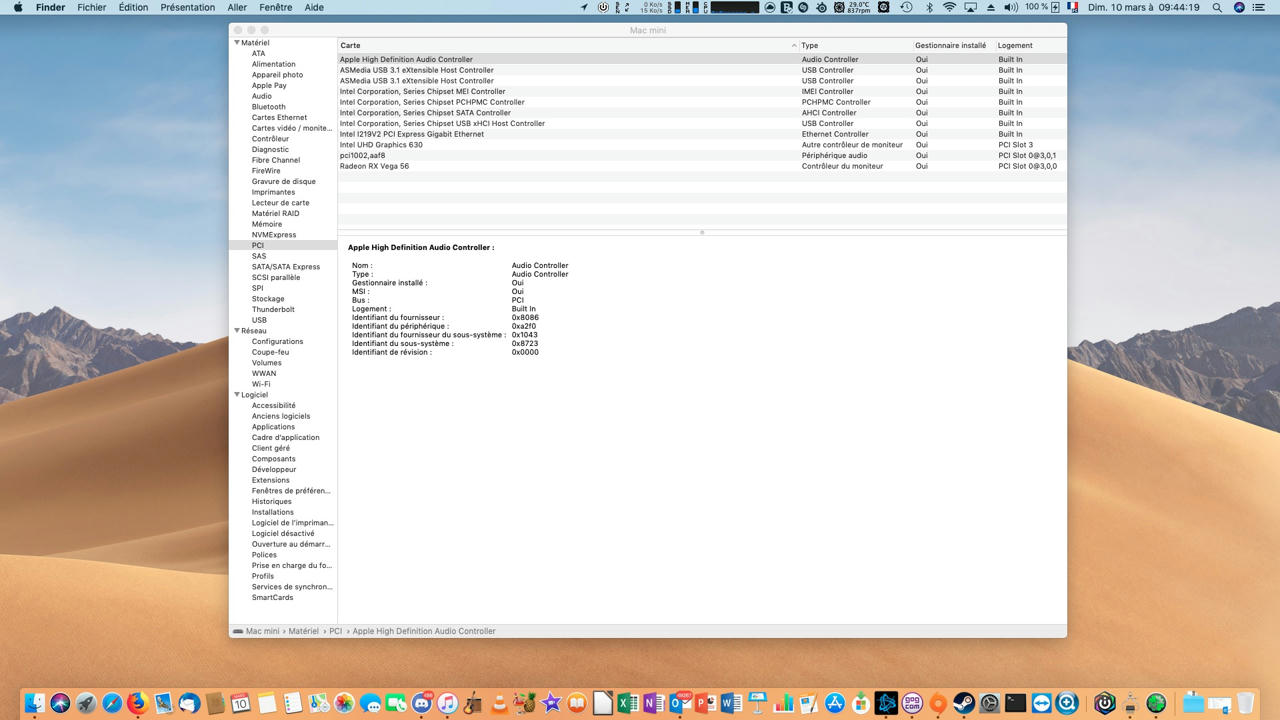The width and height of the screenshot is (1280, 720).
Task: Open FaceTime green icon in Dock
Action: pyautogui.click(x=396, y=703)
